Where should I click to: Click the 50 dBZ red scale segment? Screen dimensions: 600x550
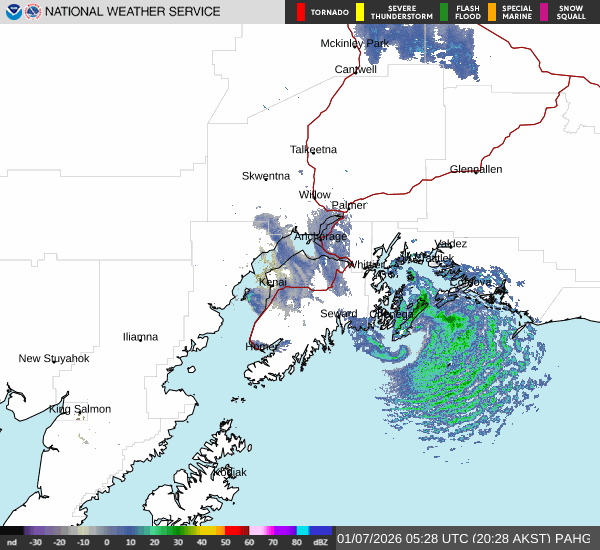click(237, 531)
